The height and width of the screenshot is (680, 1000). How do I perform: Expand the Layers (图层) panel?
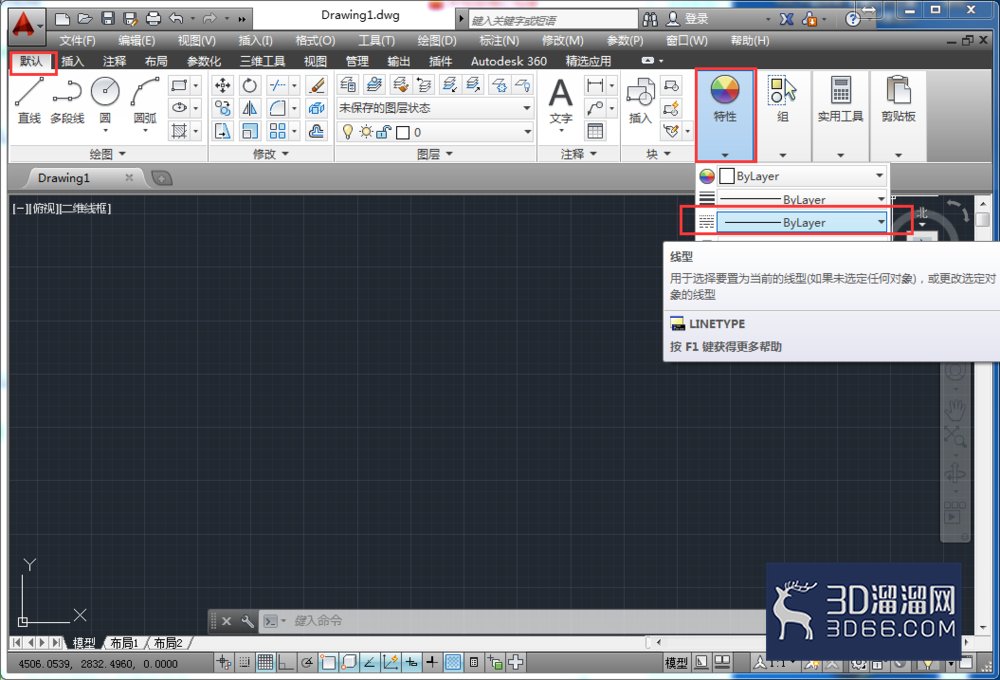tap(435, 154)
